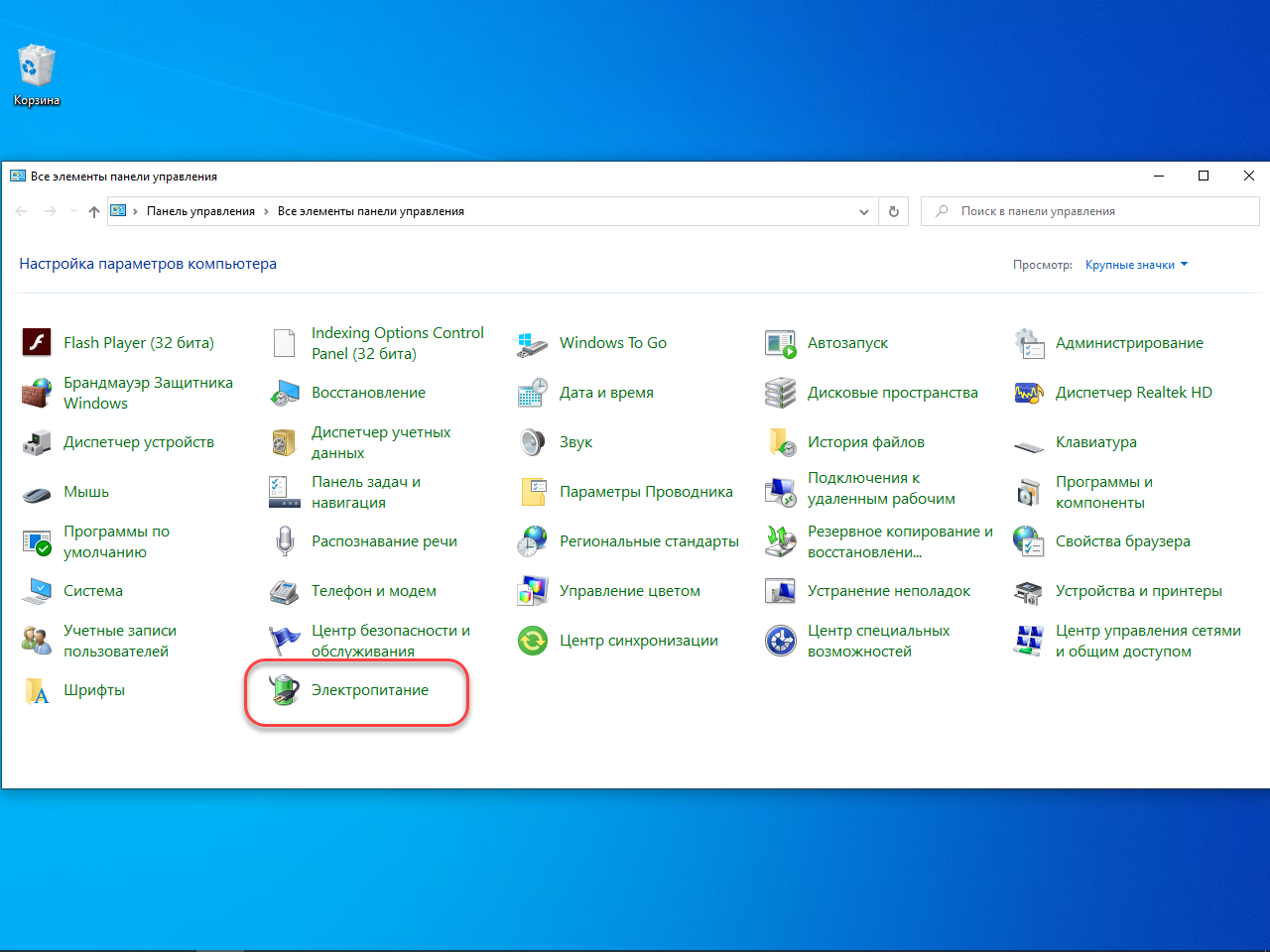The width and height of the screenshot is (1270, 952).
Task: Open Устранение неполадок icon
Action: click(781, 591)
